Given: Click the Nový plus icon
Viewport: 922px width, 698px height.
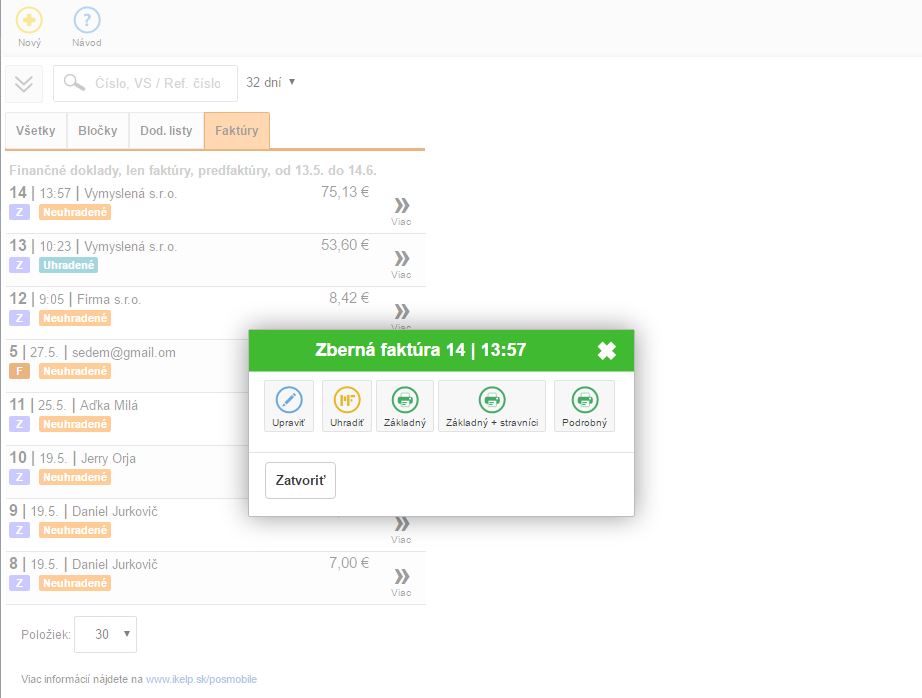Looking at the screenshot, I should (29, 22).
